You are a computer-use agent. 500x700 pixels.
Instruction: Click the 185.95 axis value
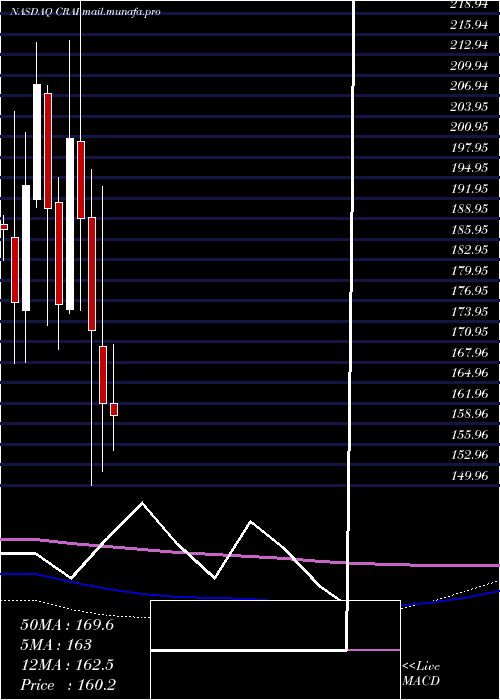pyautogui.click(x=469, y=229)
